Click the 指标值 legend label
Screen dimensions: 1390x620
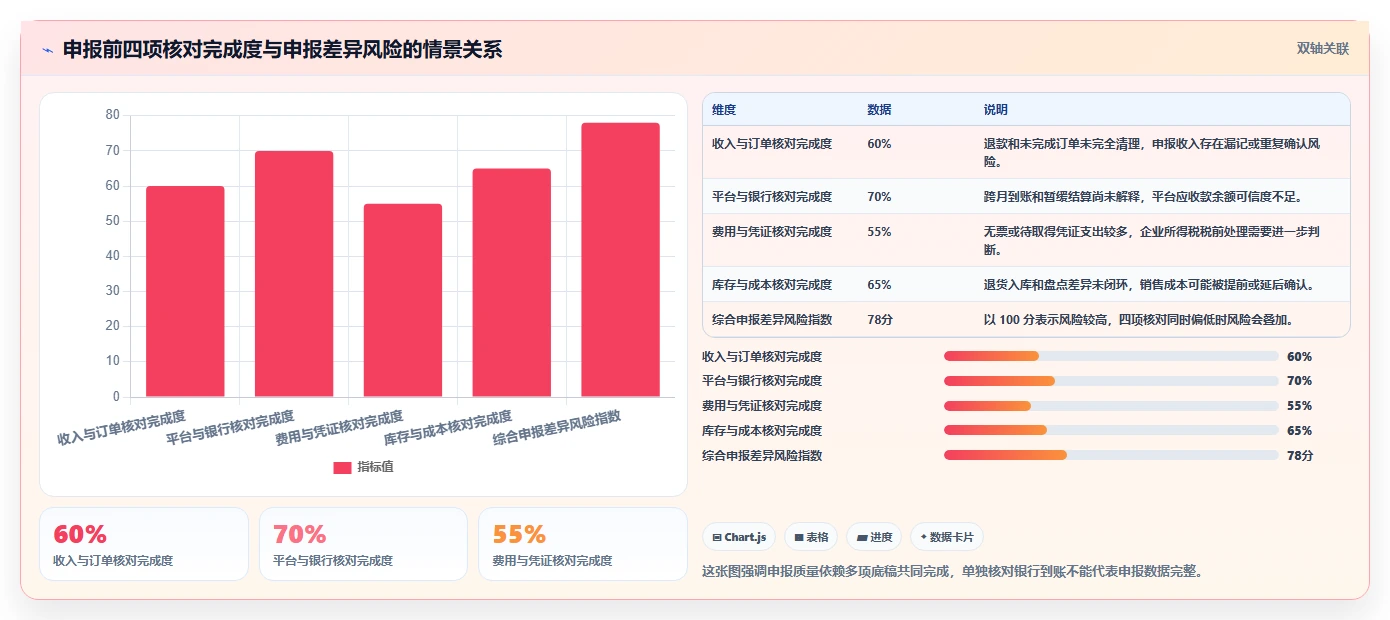(376, 467)
